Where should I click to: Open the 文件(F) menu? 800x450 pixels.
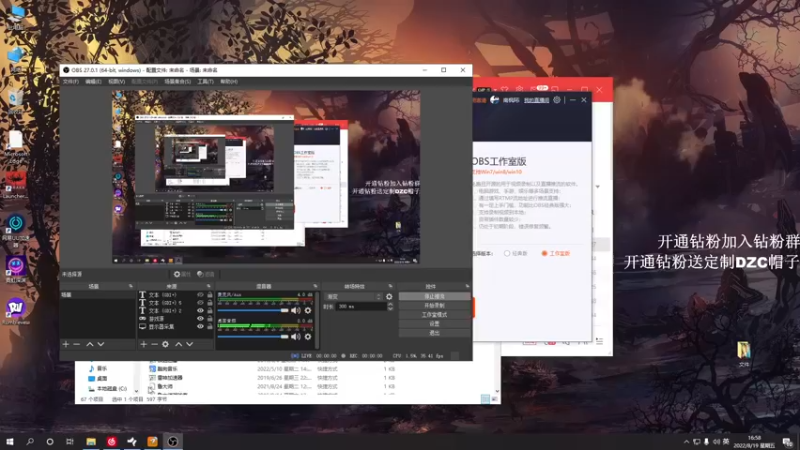click(70, 82)
